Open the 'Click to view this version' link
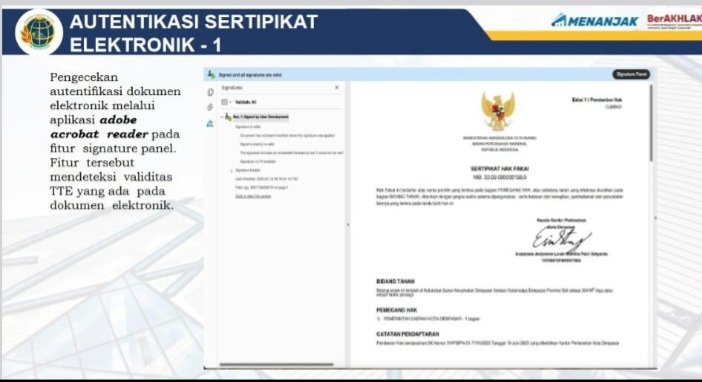The height and width of the screenshot is (382, 702). point(253,196)
